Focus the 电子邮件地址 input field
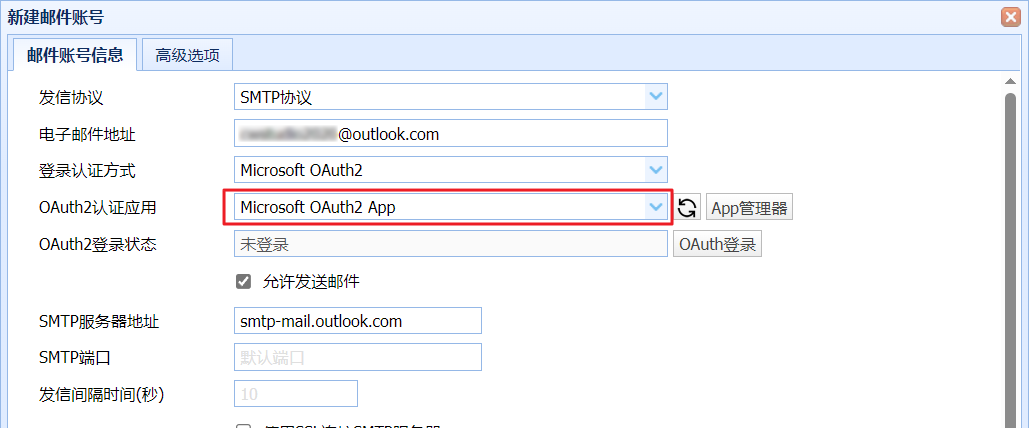 tap(450, 133)
